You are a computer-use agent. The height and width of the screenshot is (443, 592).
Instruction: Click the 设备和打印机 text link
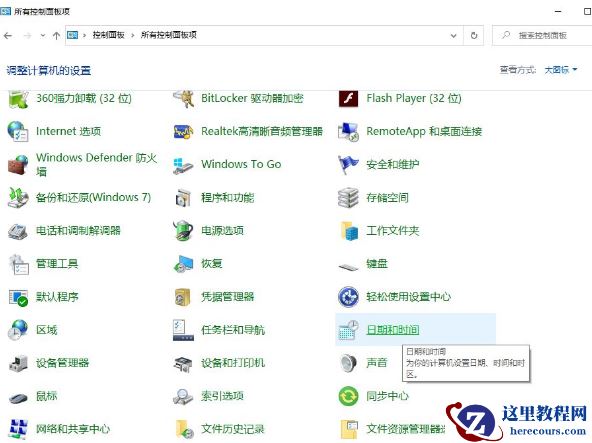pyautogui.click(x=233, y=363)
